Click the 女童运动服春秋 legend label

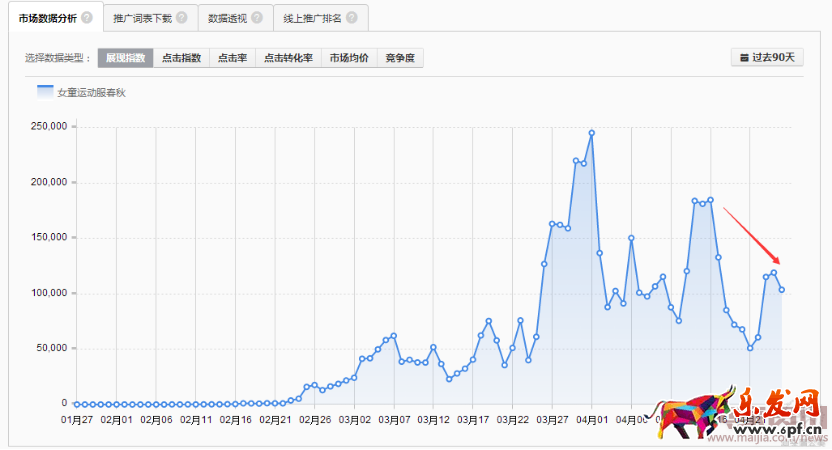point(91,92)
